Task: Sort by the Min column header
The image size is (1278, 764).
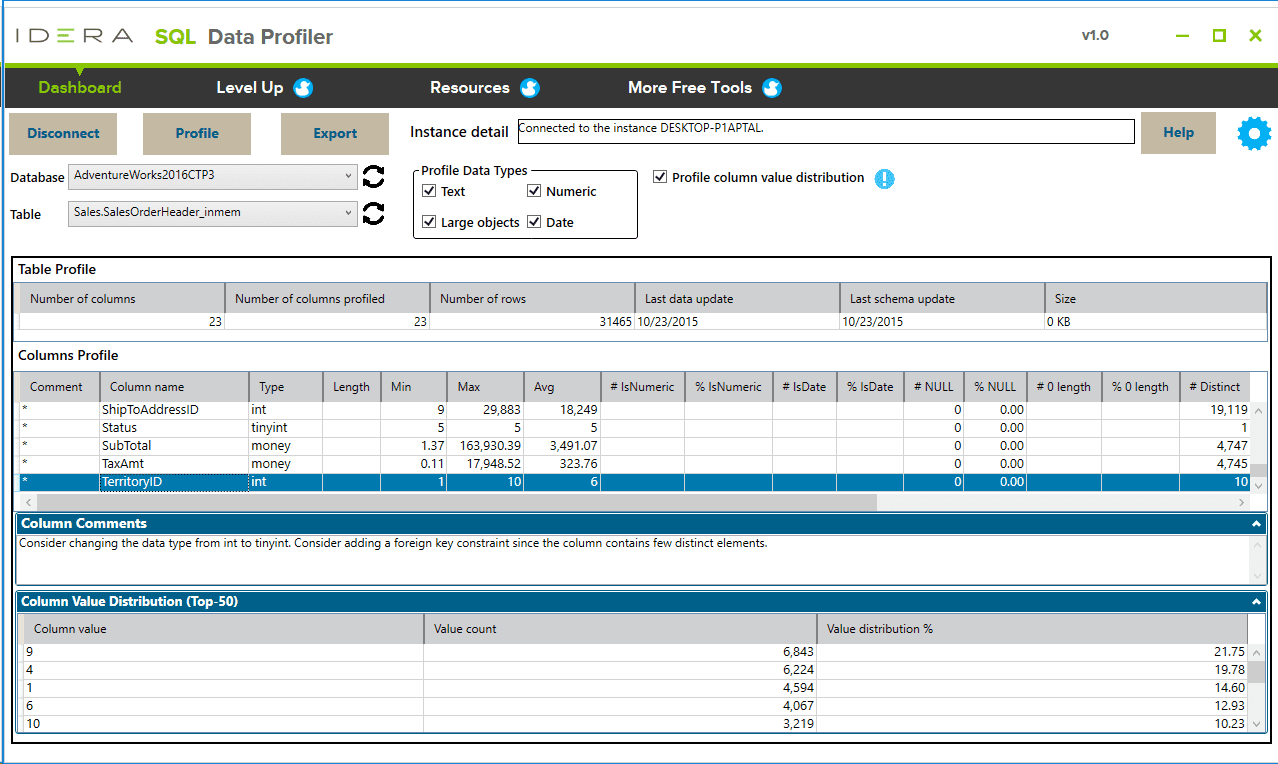Action: tap(414, 387)
